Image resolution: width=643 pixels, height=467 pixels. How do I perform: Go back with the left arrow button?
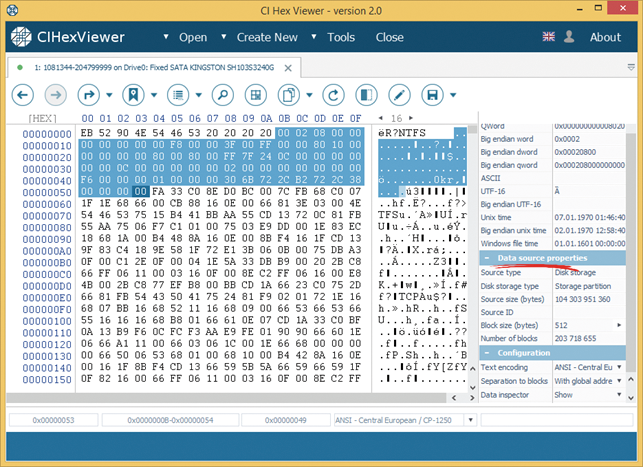[23, 95]
